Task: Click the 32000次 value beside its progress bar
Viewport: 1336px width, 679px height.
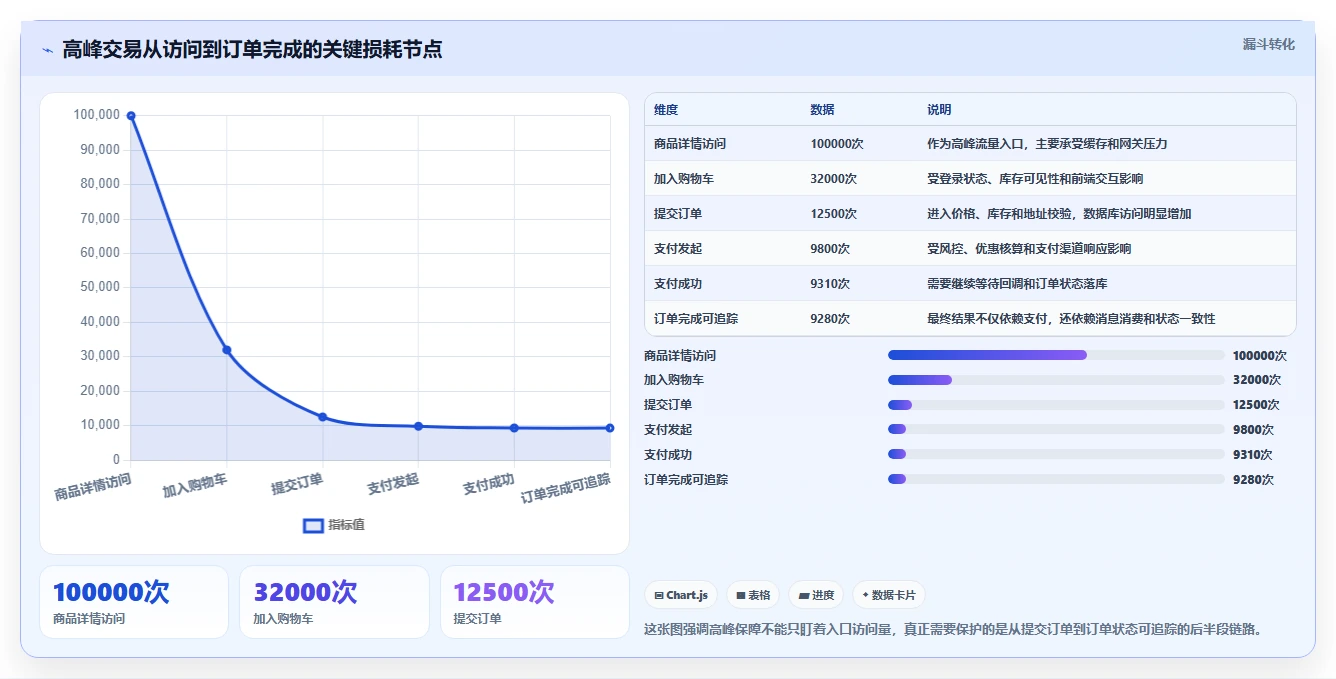Action: (x=1257, y=380)
